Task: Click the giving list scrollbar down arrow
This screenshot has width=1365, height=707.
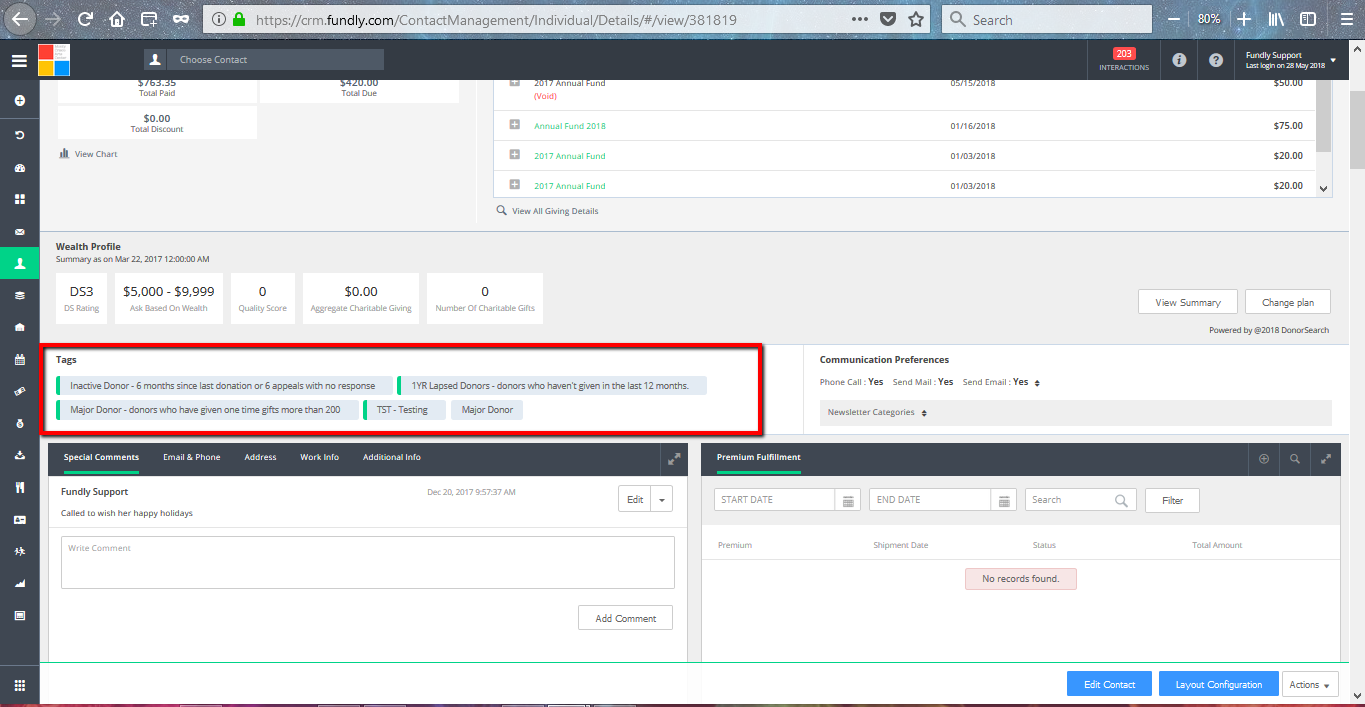Action: pyautogui.click(x=1324, y=188)
